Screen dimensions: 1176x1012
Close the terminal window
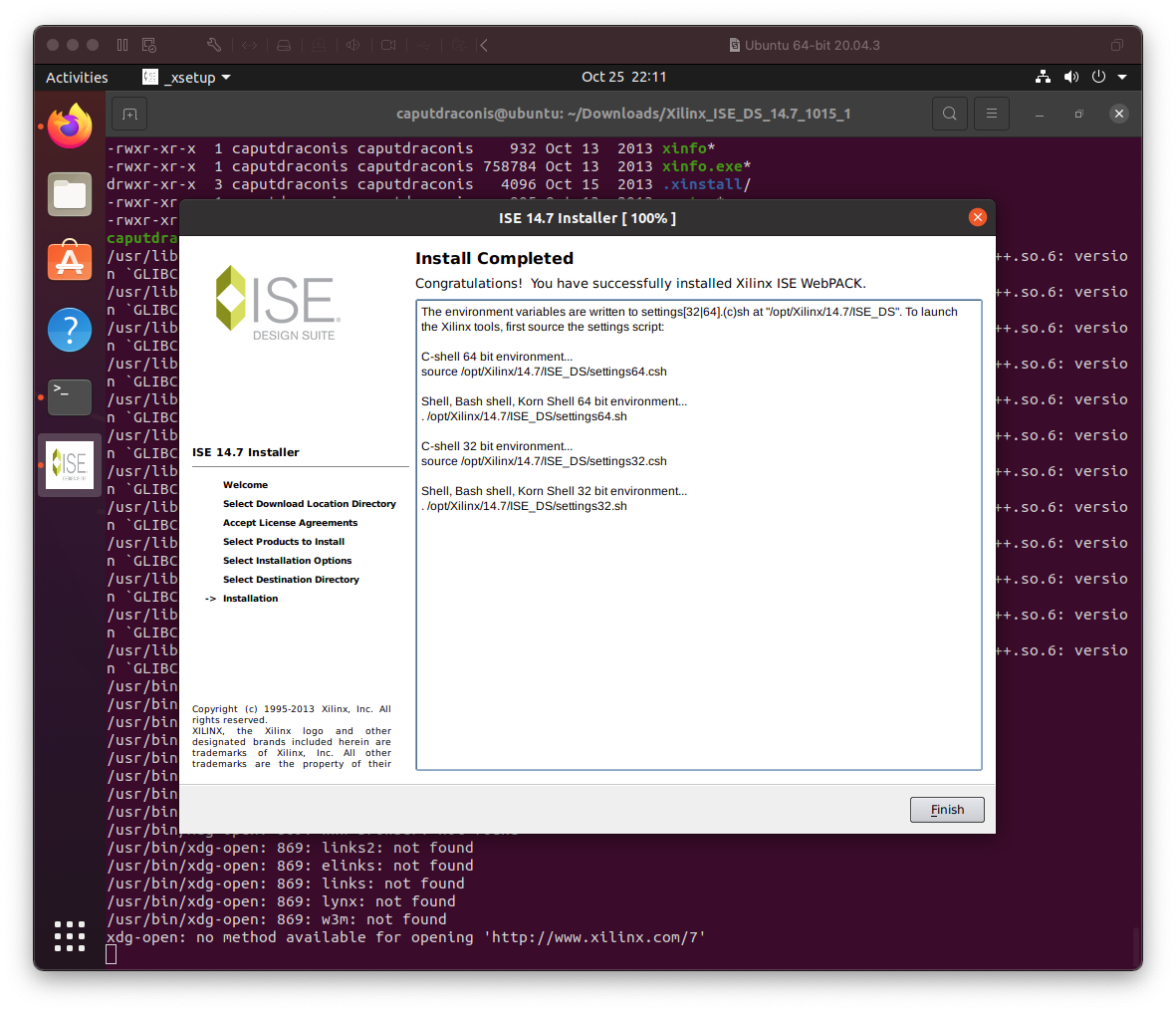[1119, 114]
